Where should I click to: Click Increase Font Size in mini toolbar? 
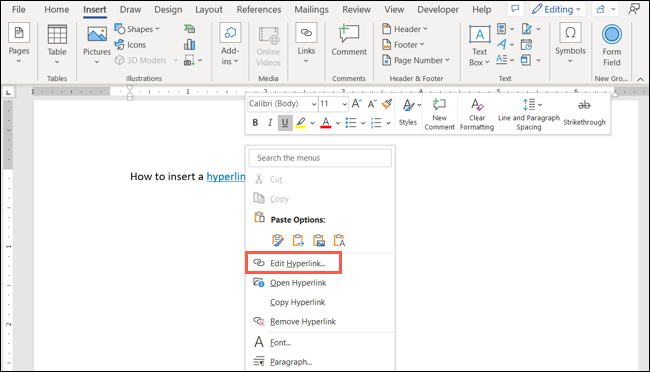click(x=357, y=104)
